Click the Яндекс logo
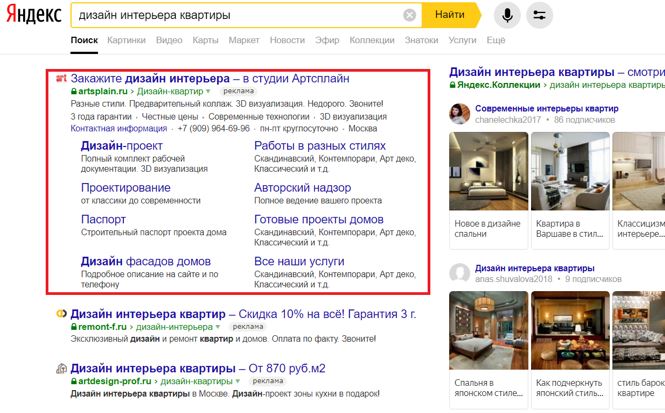665x413 pixels. tap(34, 15)
